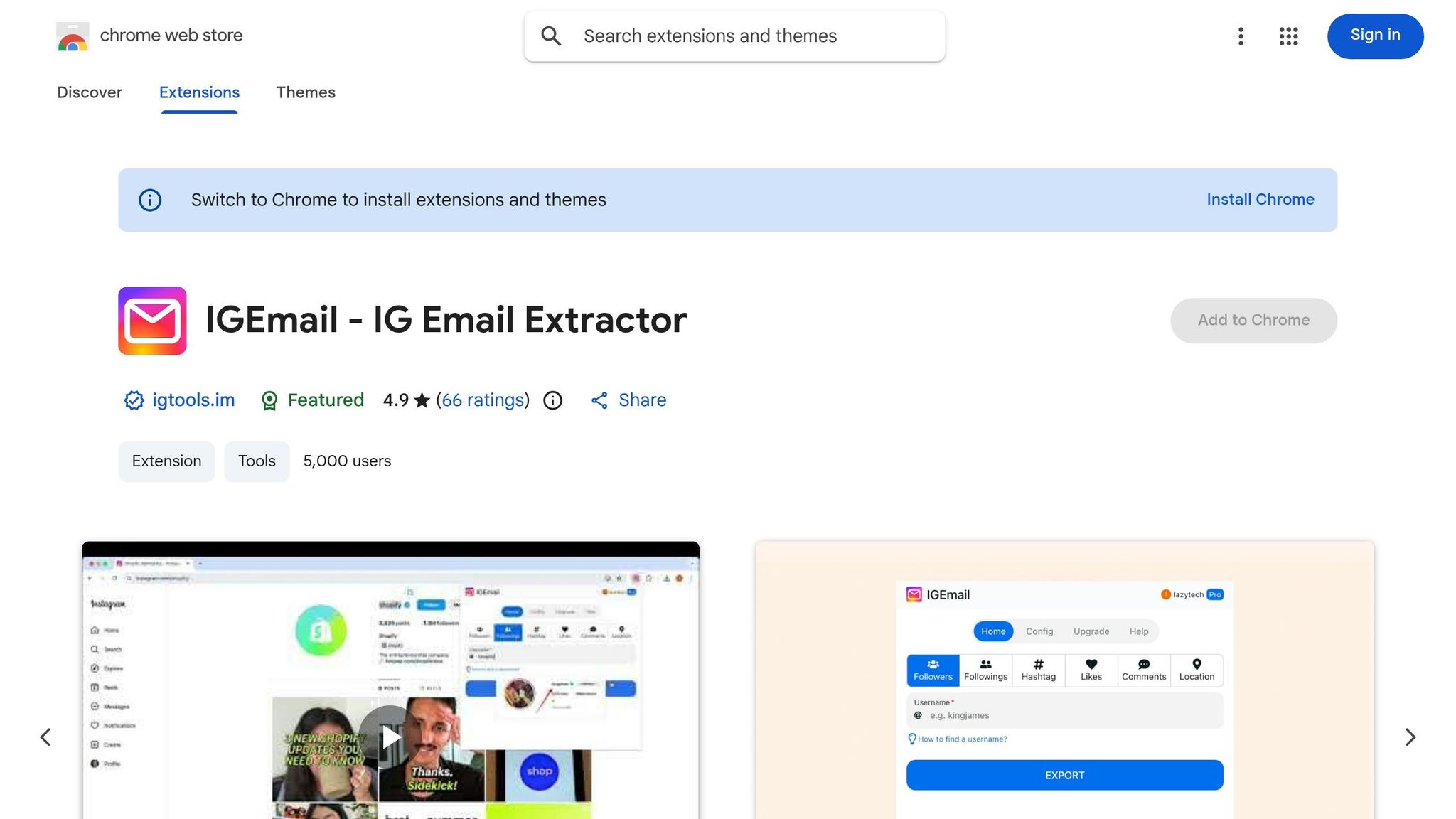Focus the Search extensions and themes field
This screenshot has width=1456, height=819.
click(x=734, y=36)
